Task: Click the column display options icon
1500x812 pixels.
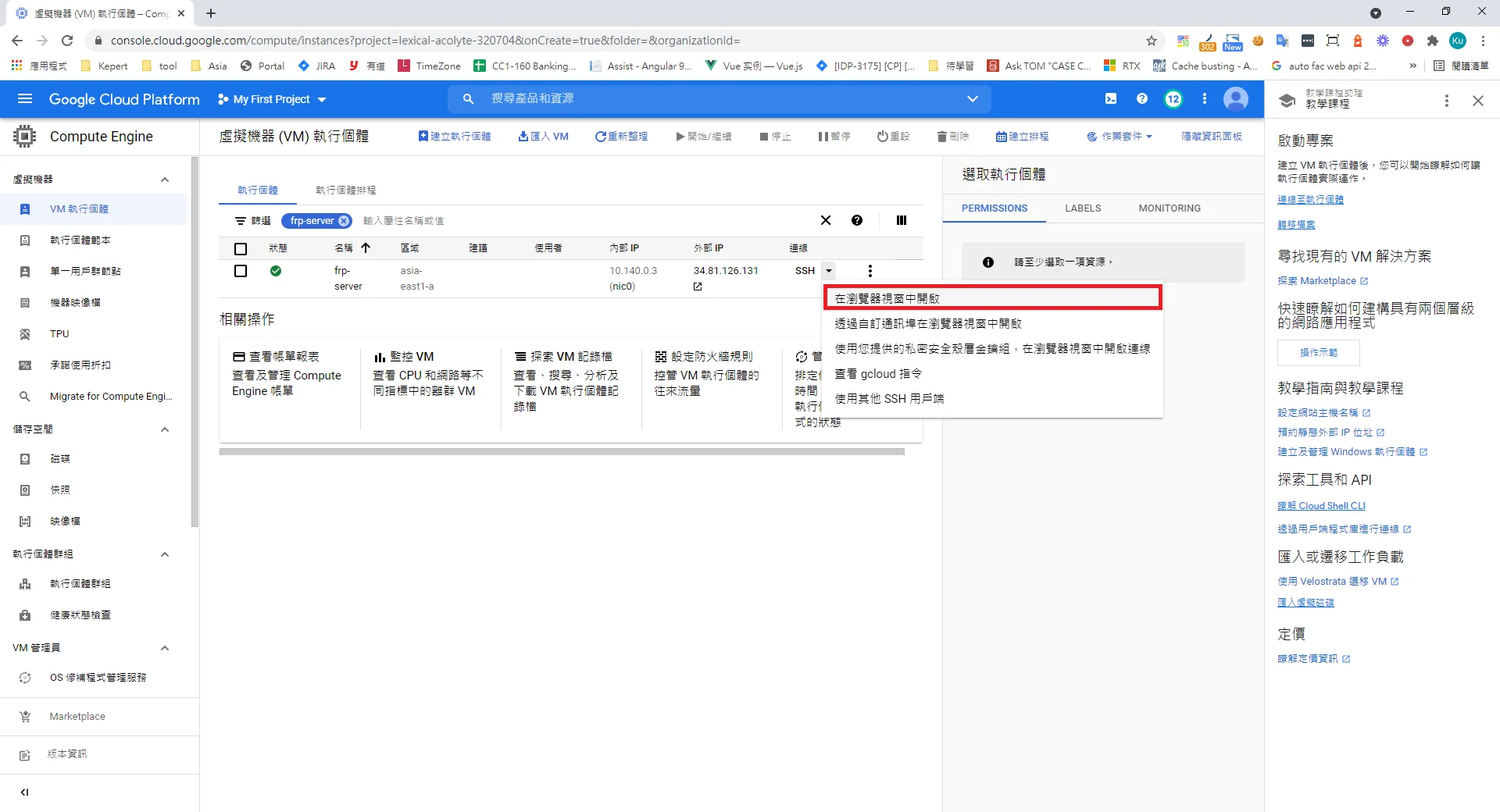Action: pos(901,221)
